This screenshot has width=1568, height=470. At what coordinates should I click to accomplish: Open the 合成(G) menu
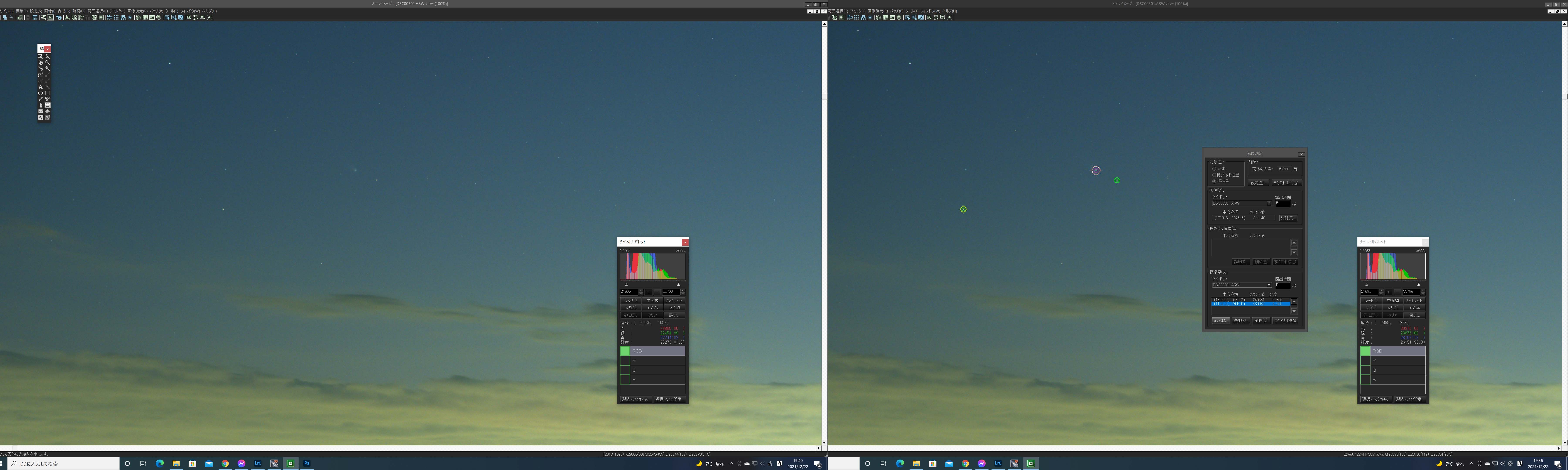(x=64, y=11)
